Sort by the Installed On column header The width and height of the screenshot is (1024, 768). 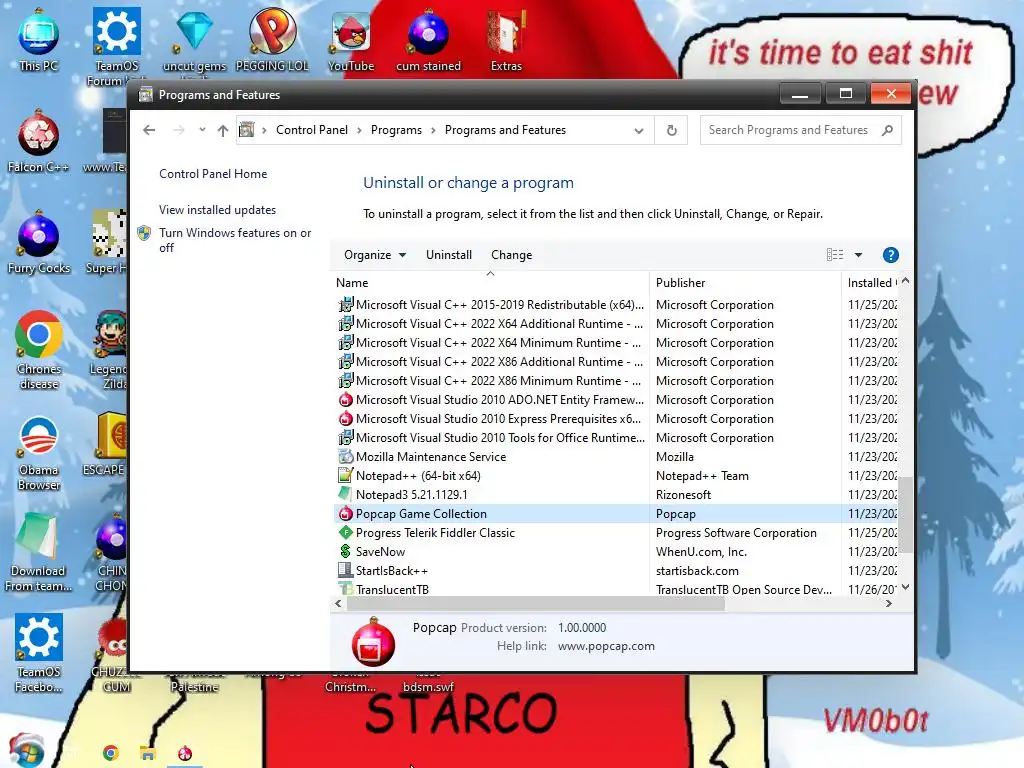871,282
